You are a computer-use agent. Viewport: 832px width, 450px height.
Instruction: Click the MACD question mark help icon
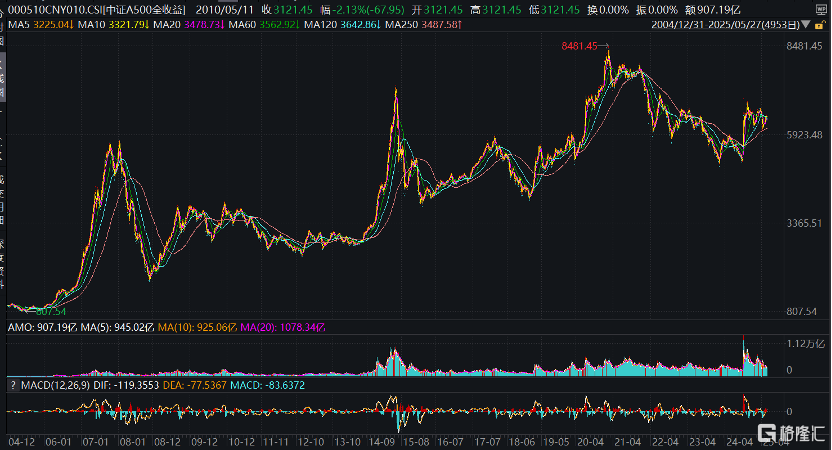coord(13,385)
